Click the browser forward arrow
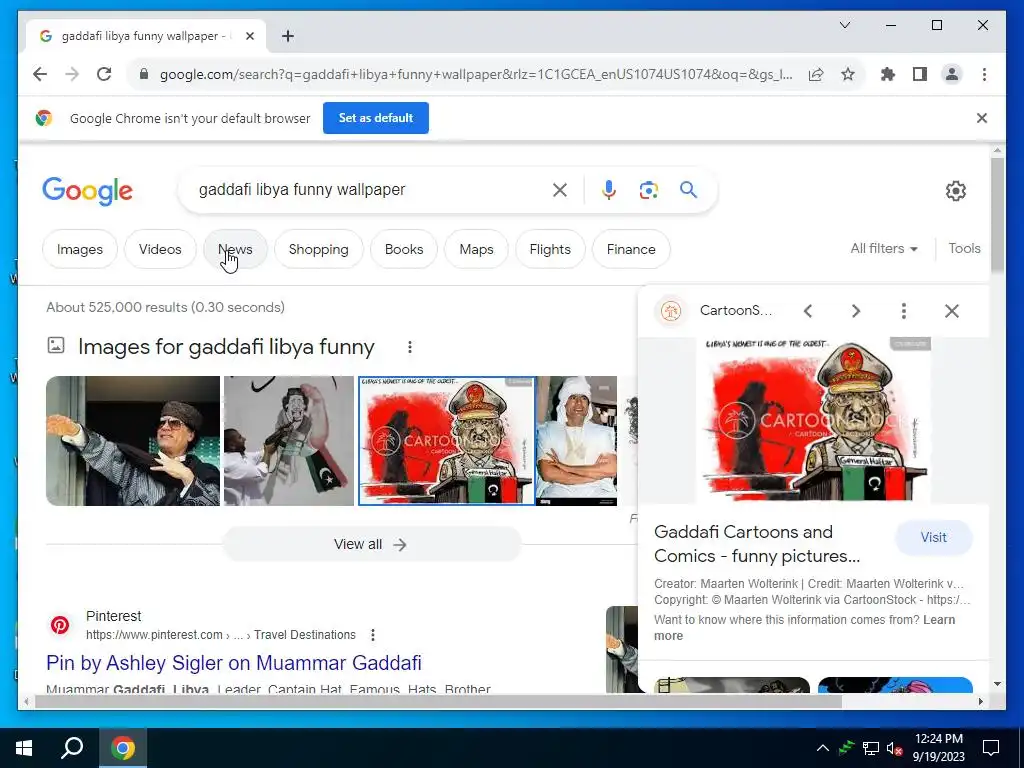This screenshot has height=768, width=1024. (72, 74)
